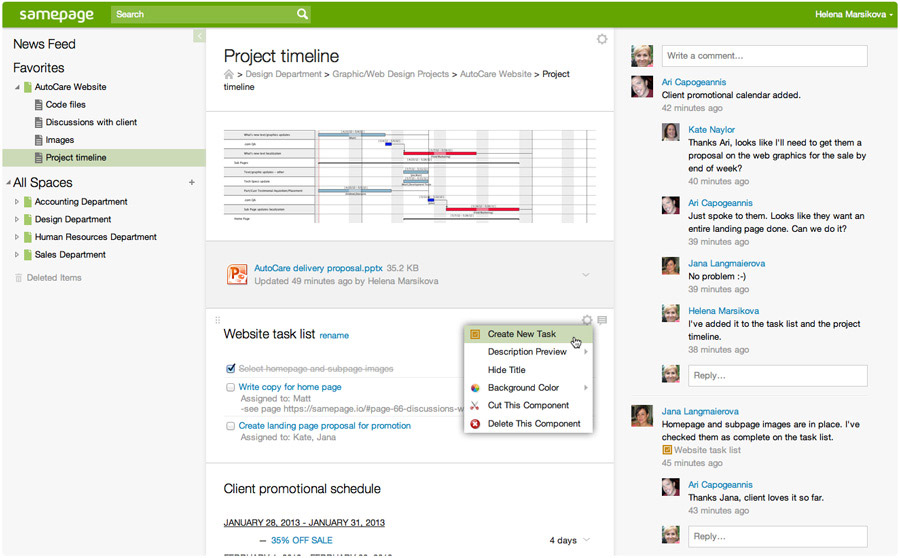Click the search magnifier icon
The width and height of the screenshot is (900, 558).
coord(302,14)
